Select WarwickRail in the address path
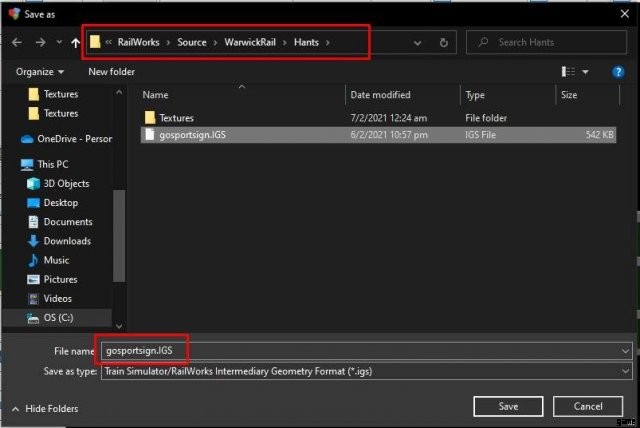 (x=250, y=42)
